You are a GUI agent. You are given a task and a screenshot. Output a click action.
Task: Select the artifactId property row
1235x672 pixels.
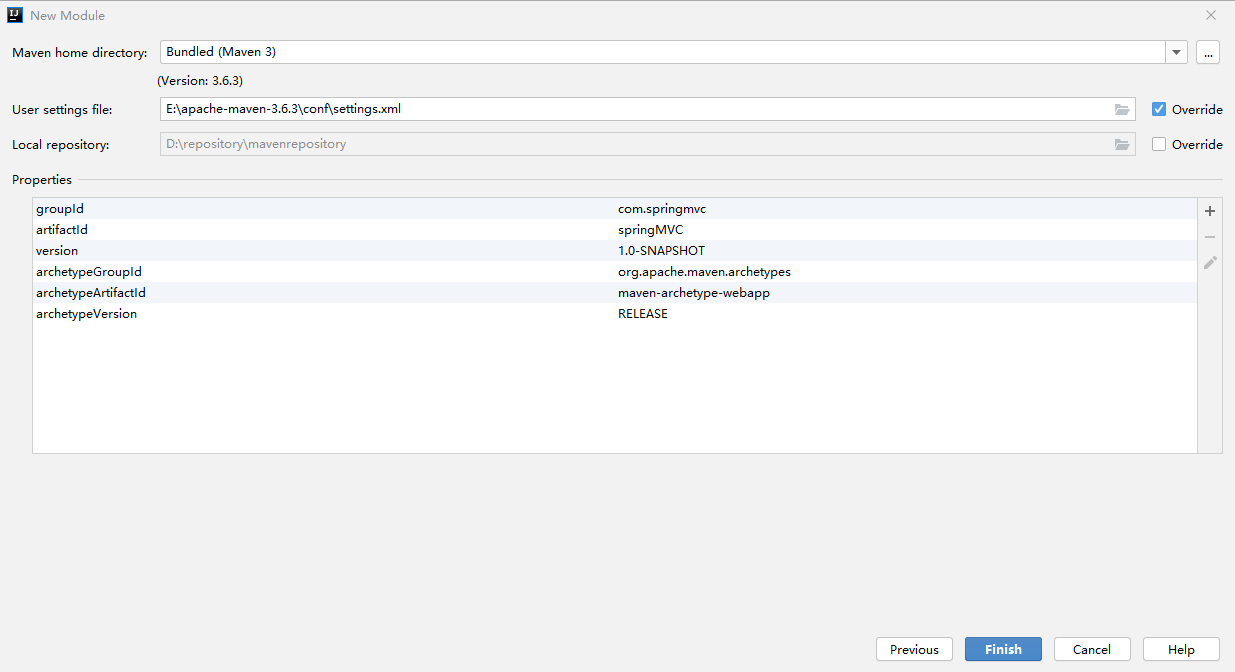pos(615,230)
